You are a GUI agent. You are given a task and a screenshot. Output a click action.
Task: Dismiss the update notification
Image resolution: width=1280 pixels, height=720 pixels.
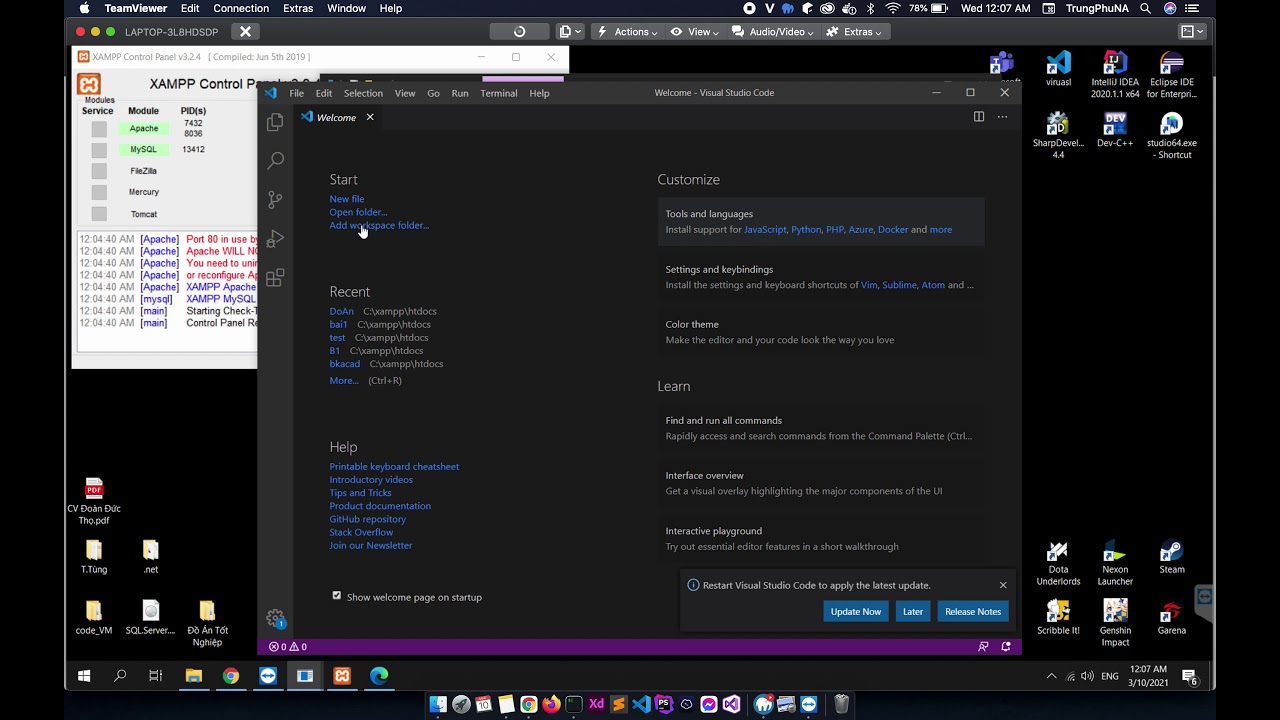coord(1003,585)
